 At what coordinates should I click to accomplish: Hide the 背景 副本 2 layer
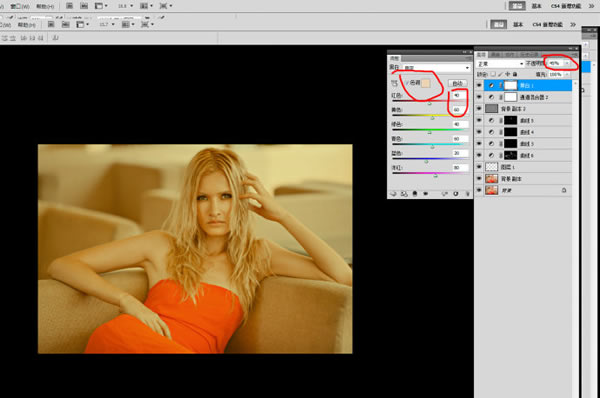[x=479, y=109]
